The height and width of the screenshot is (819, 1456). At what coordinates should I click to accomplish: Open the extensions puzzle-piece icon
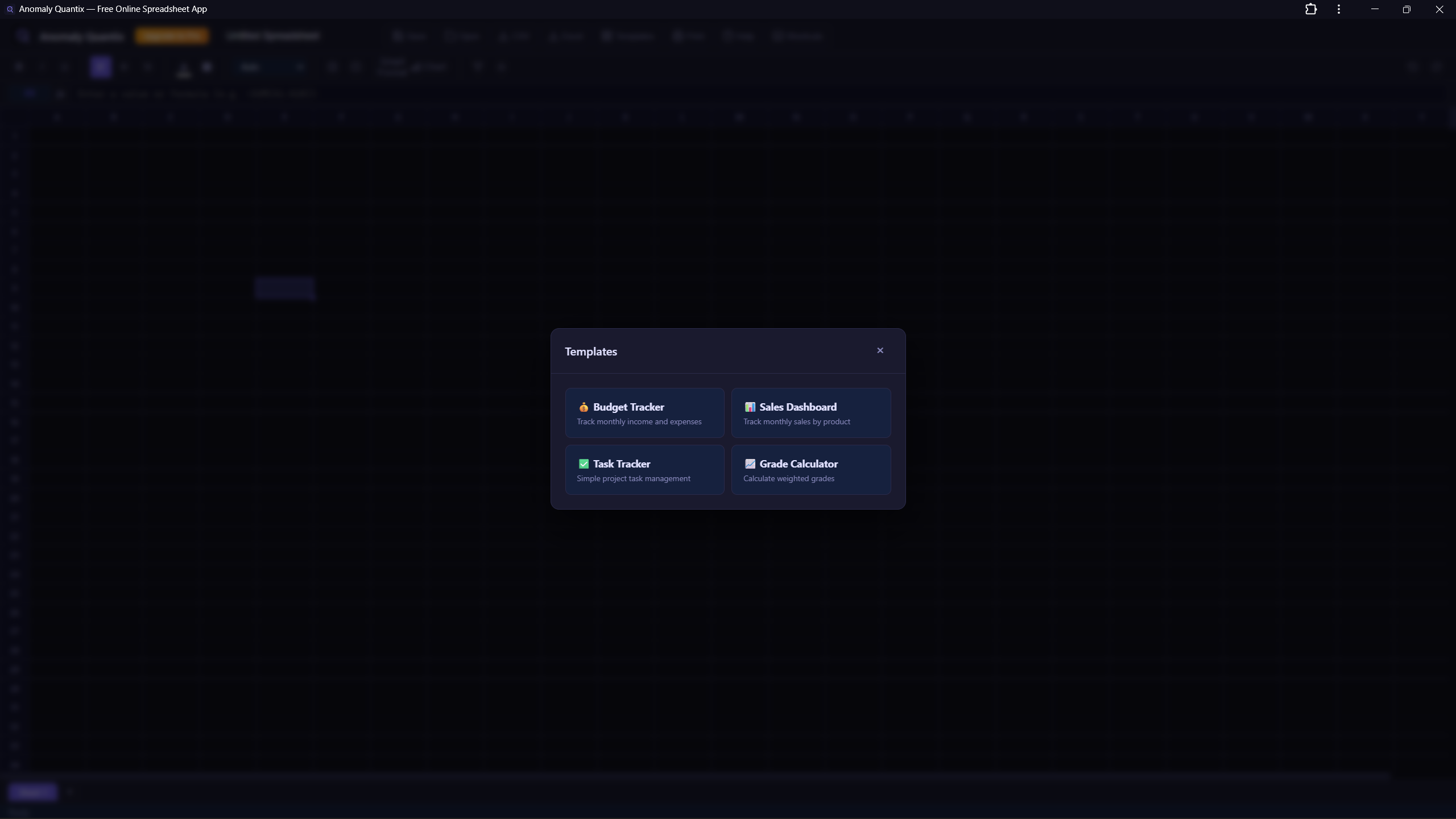pyautogui.click(x=1310, y=9)
